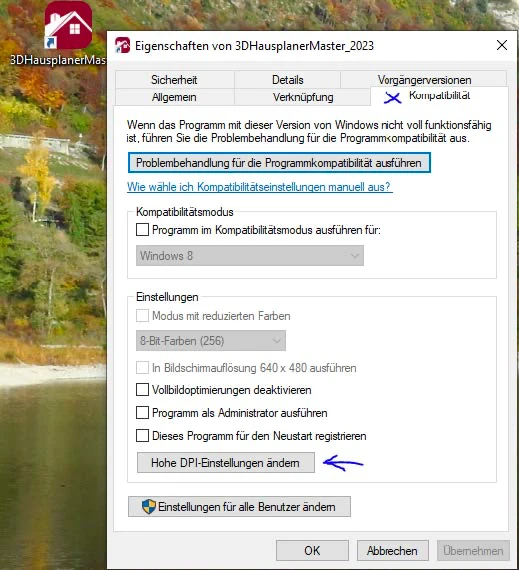
Task: Toggle Dieses Programm für den Neustart registrieren
Action: point(142,435)
